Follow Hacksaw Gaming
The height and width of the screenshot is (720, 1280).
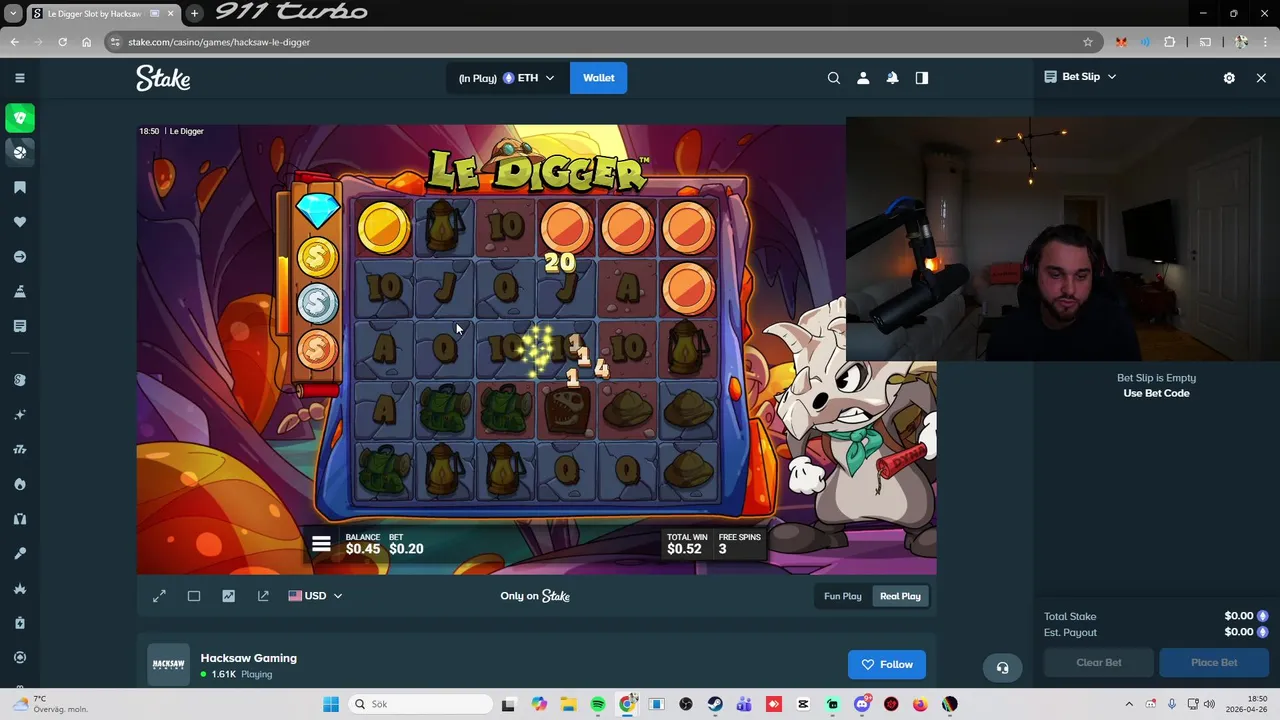(x=887, y=664)
